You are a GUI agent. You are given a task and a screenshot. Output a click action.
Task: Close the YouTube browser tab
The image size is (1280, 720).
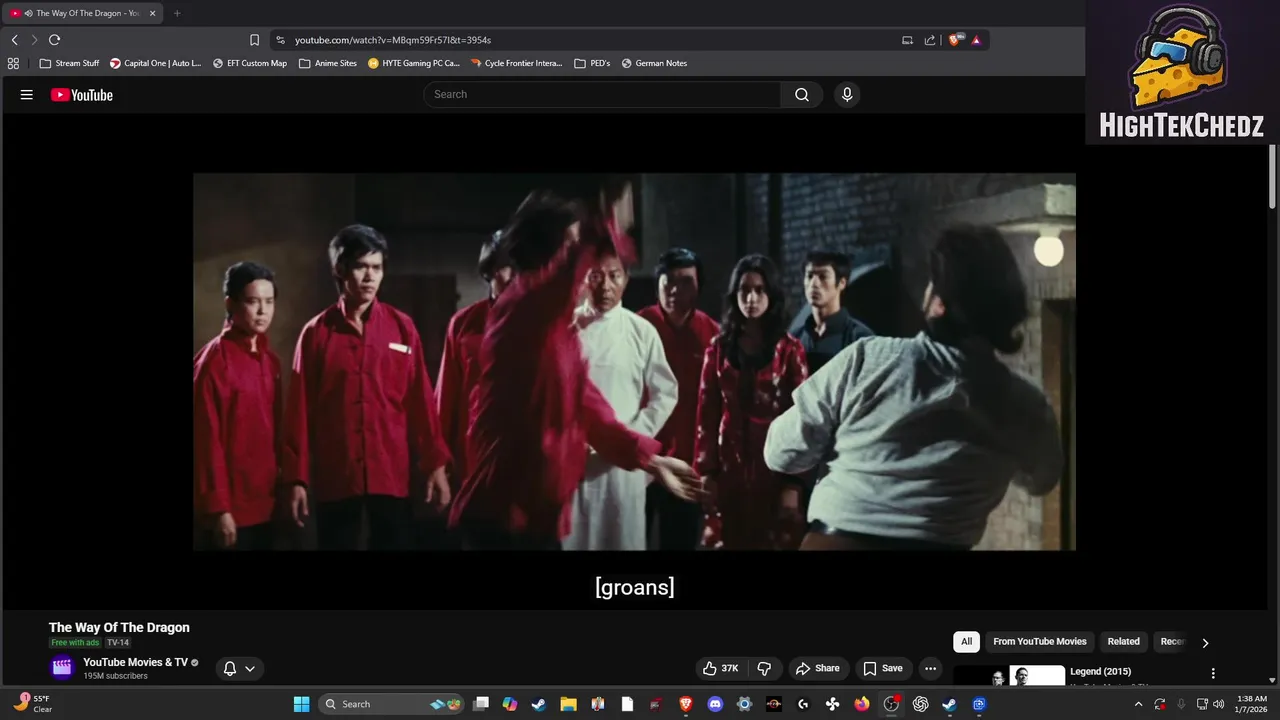[x=153, y=13]
